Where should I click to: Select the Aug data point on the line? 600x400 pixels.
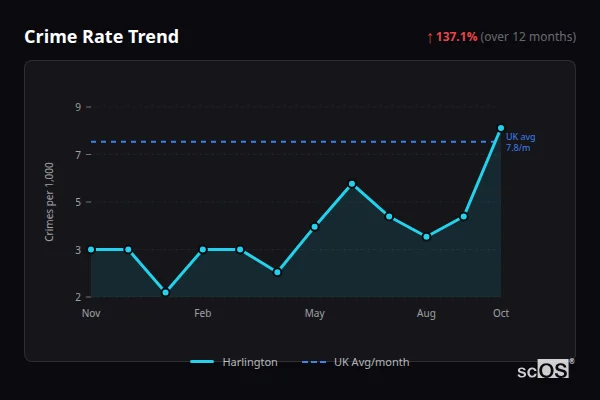click(x=427, y=237)
